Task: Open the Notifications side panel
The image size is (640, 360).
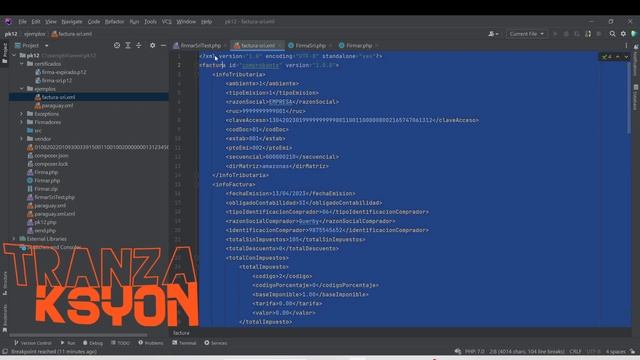Action: (x=636, y=60)
